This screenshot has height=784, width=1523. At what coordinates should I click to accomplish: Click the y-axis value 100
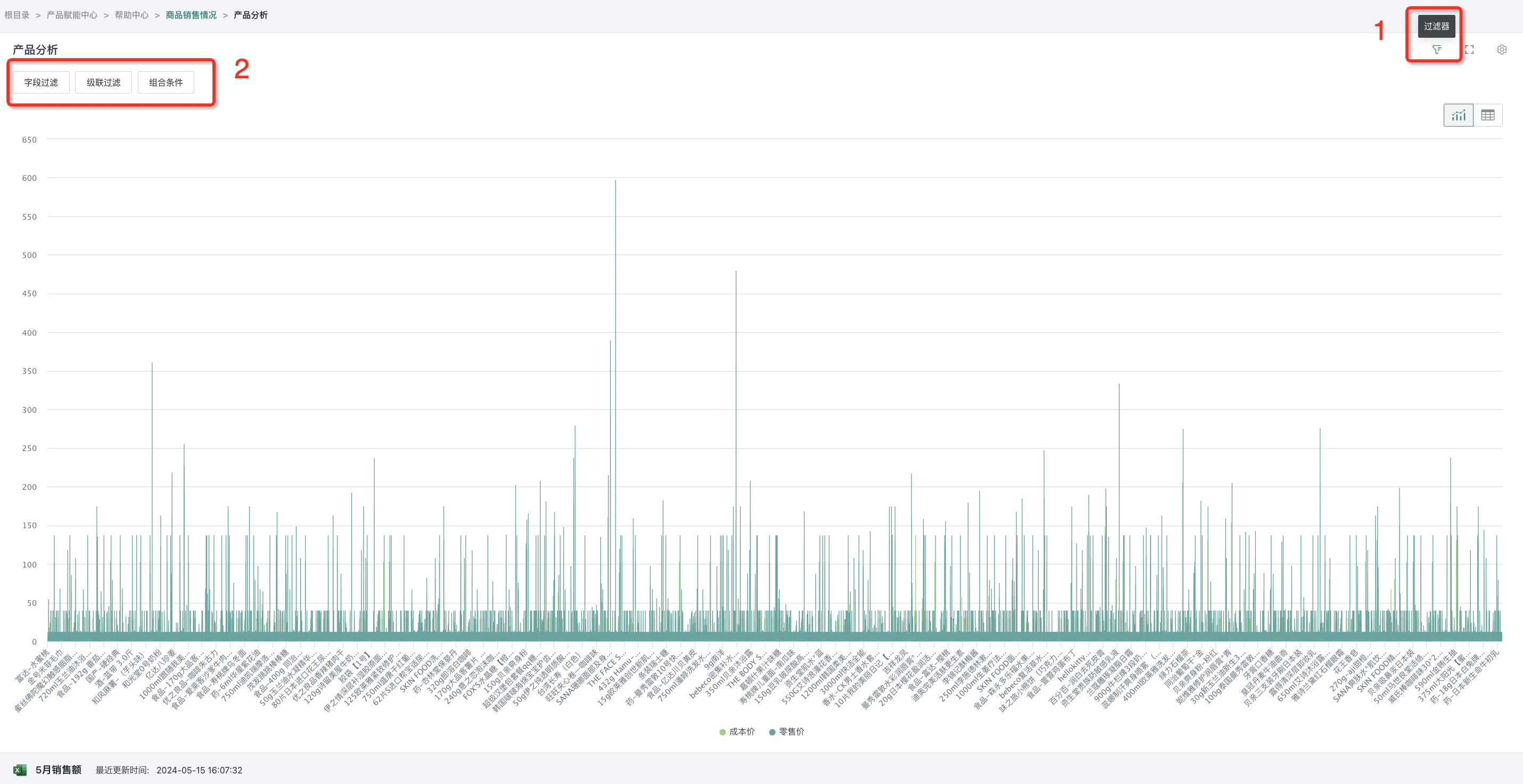(x=30, y=564)
